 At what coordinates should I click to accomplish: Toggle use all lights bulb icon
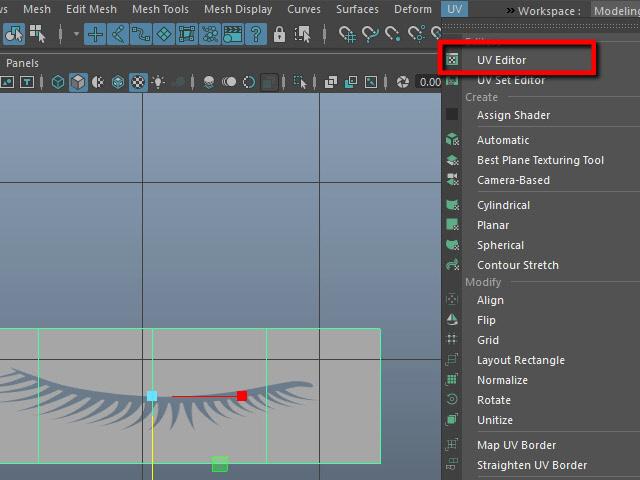click(159, 82)
